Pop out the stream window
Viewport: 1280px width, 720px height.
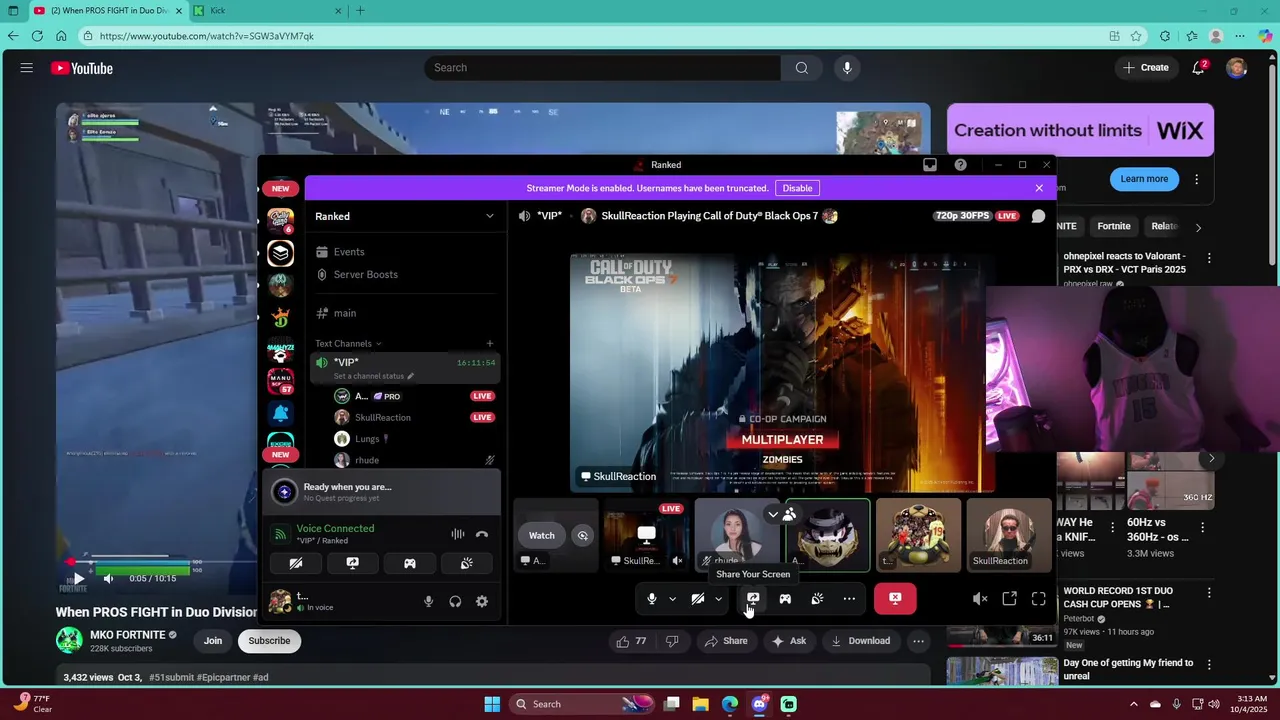point(1010,599)
